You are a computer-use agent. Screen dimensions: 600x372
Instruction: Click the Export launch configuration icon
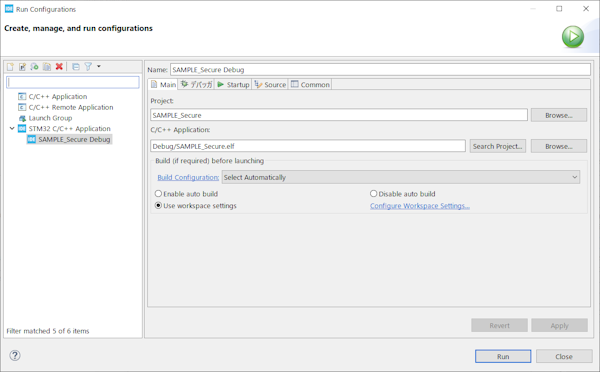tap(35, 67)
